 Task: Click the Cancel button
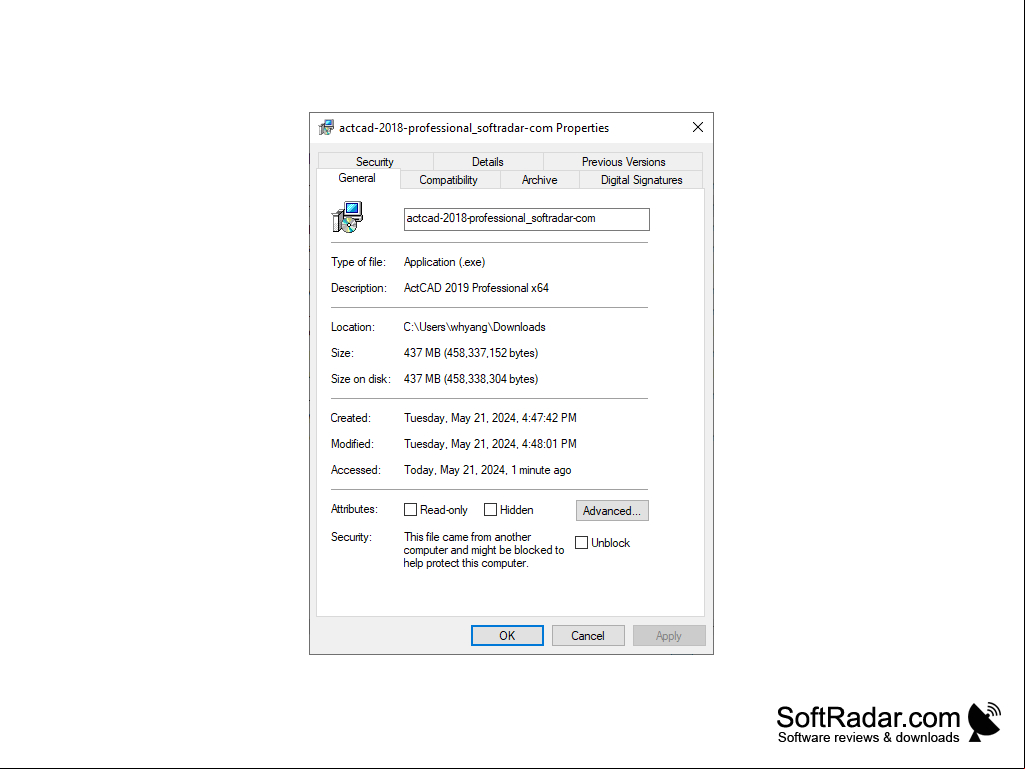coord(588,636)
